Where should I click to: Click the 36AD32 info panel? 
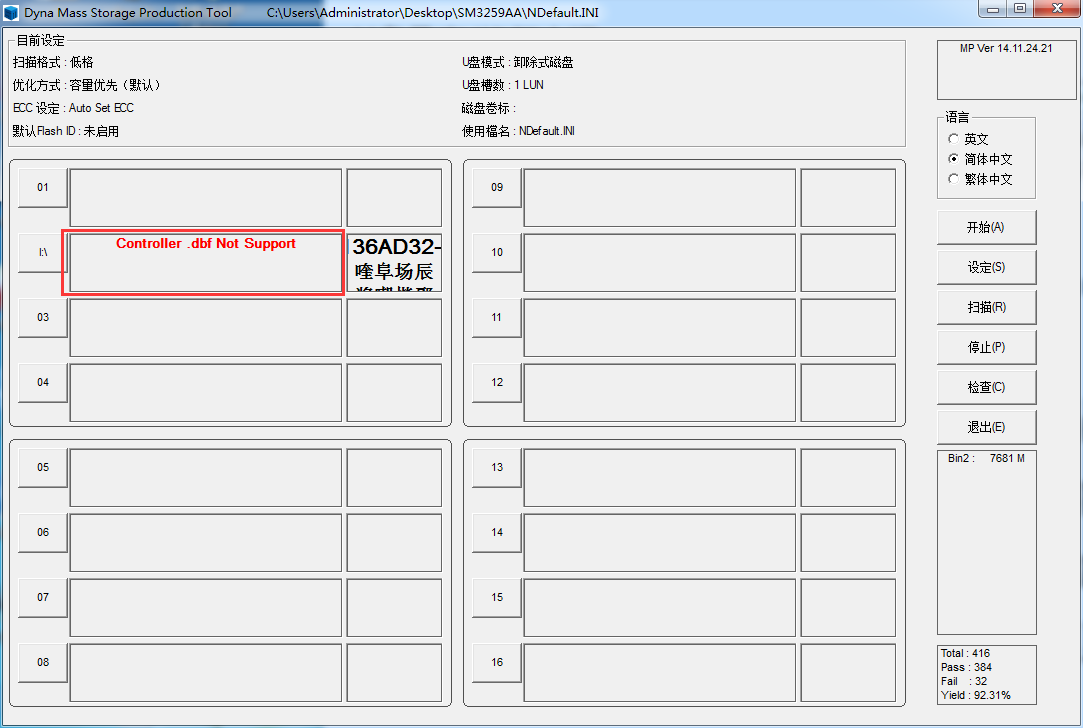pyautogui.click(x=394, y=262)
